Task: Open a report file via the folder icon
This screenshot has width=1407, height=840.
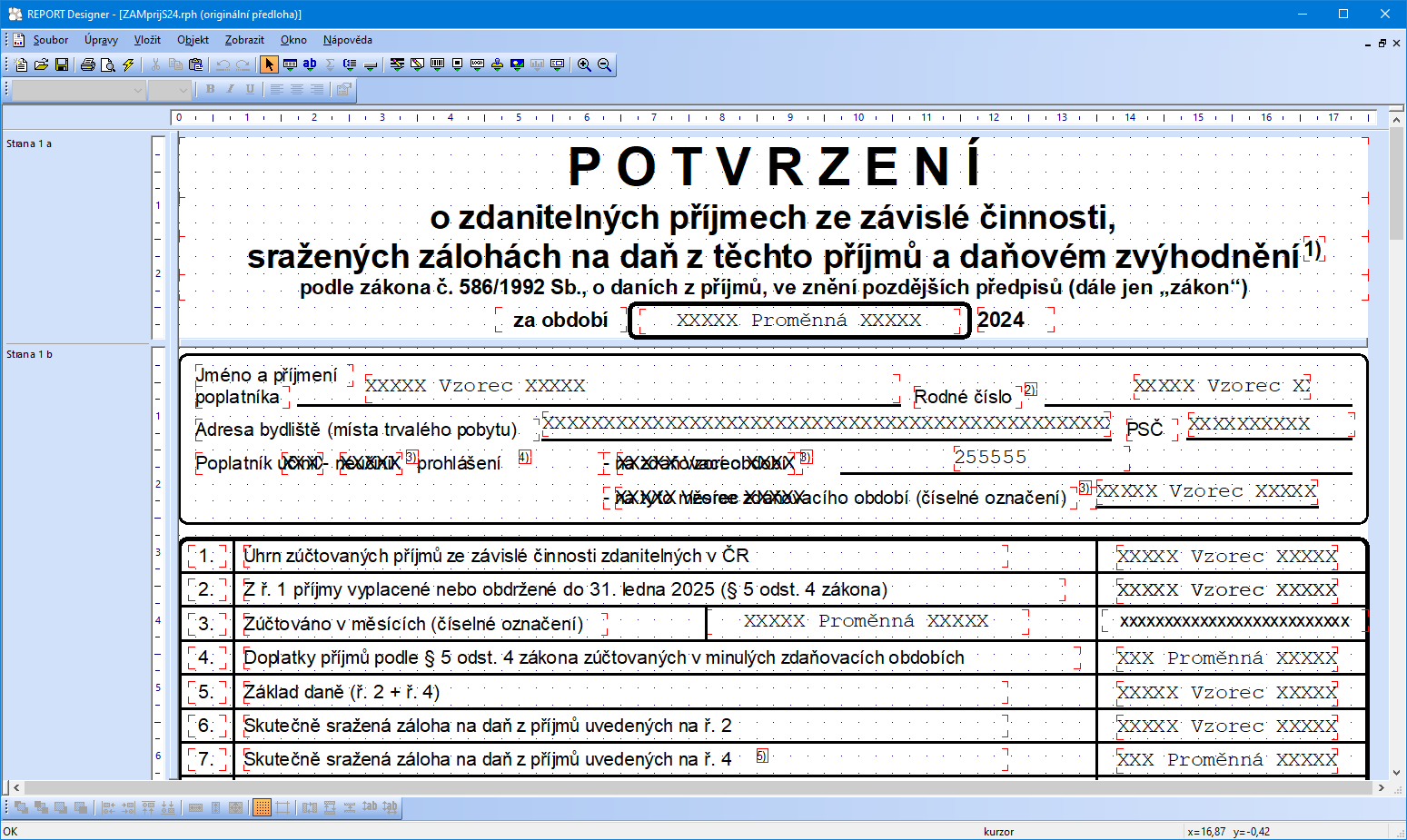Action: point(41,64)
